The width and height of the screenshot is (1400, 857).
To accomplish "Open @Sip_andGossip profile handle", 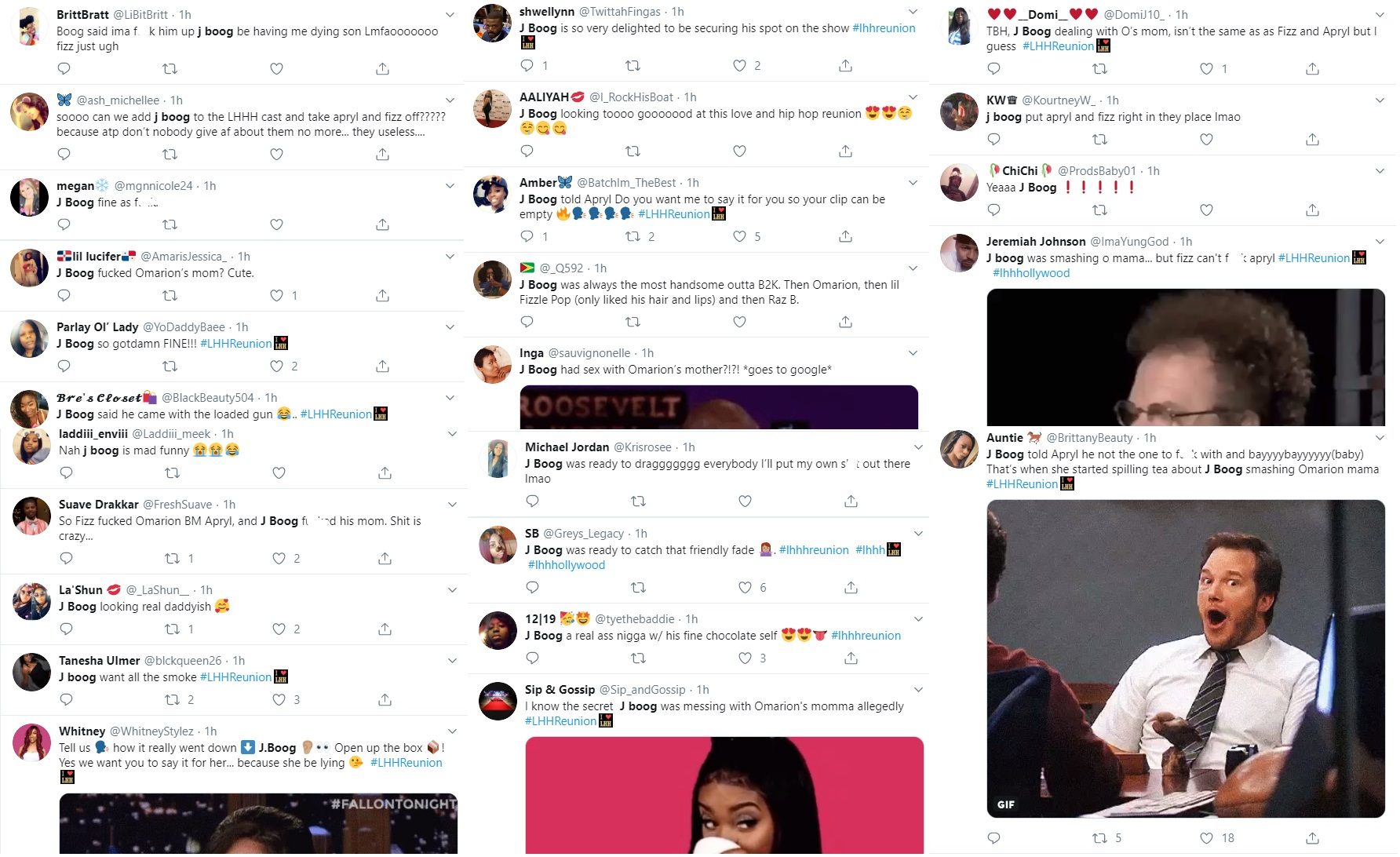I will coord(643,689).
